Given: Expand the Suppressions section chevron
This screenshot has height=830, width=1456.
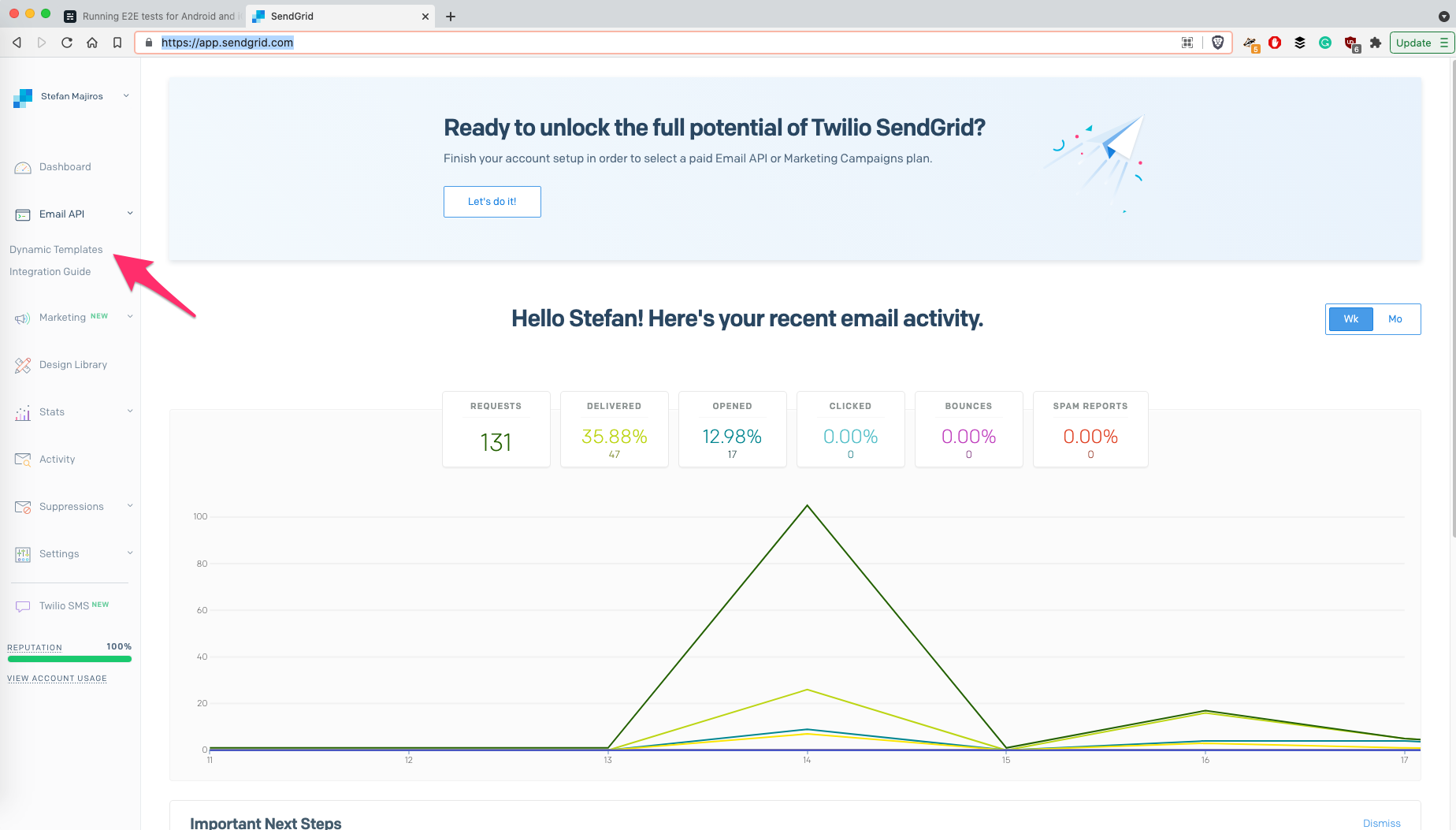Looking at the screenshot, I should click(x=130, y=506).
